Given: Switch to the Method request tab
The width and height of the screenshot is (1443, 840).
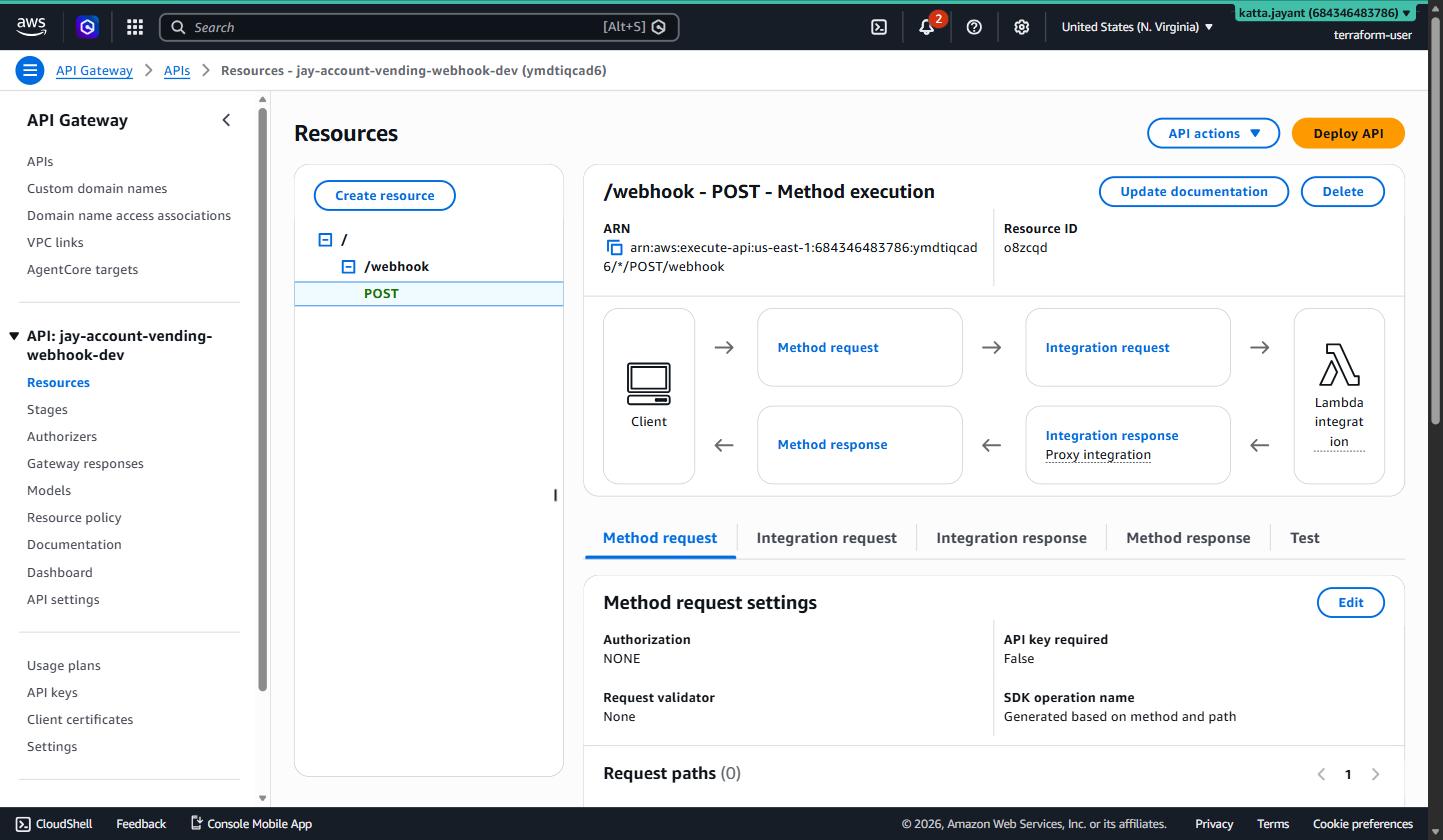Looking at the screenshot, I should coord(660,538).
